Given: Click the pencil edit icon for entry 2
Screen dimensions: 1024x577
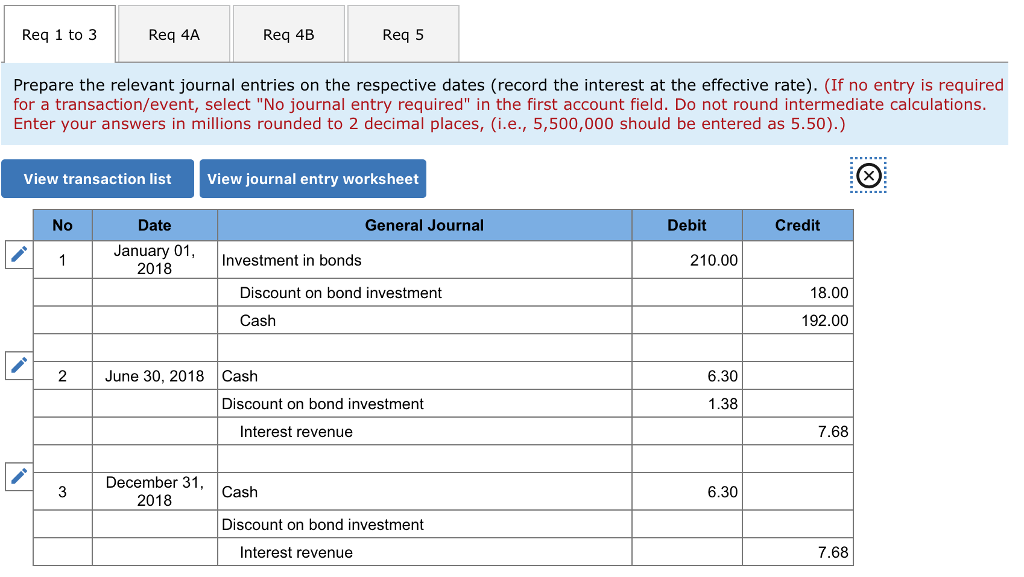Looking at the screenshot, I should (x=19, y=365).
